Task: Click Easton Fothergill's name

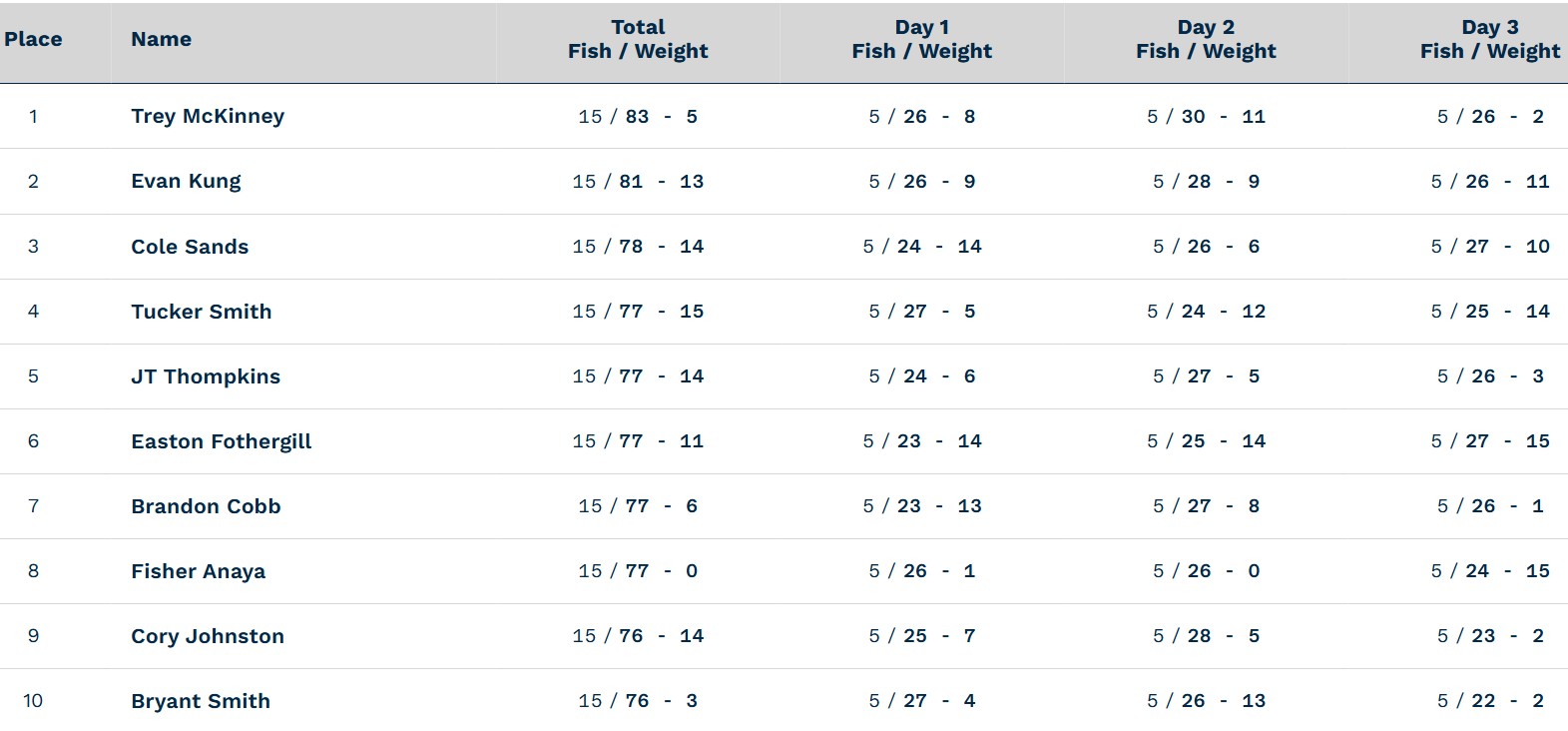Action: pyautogui.click(x=221, y=441)
